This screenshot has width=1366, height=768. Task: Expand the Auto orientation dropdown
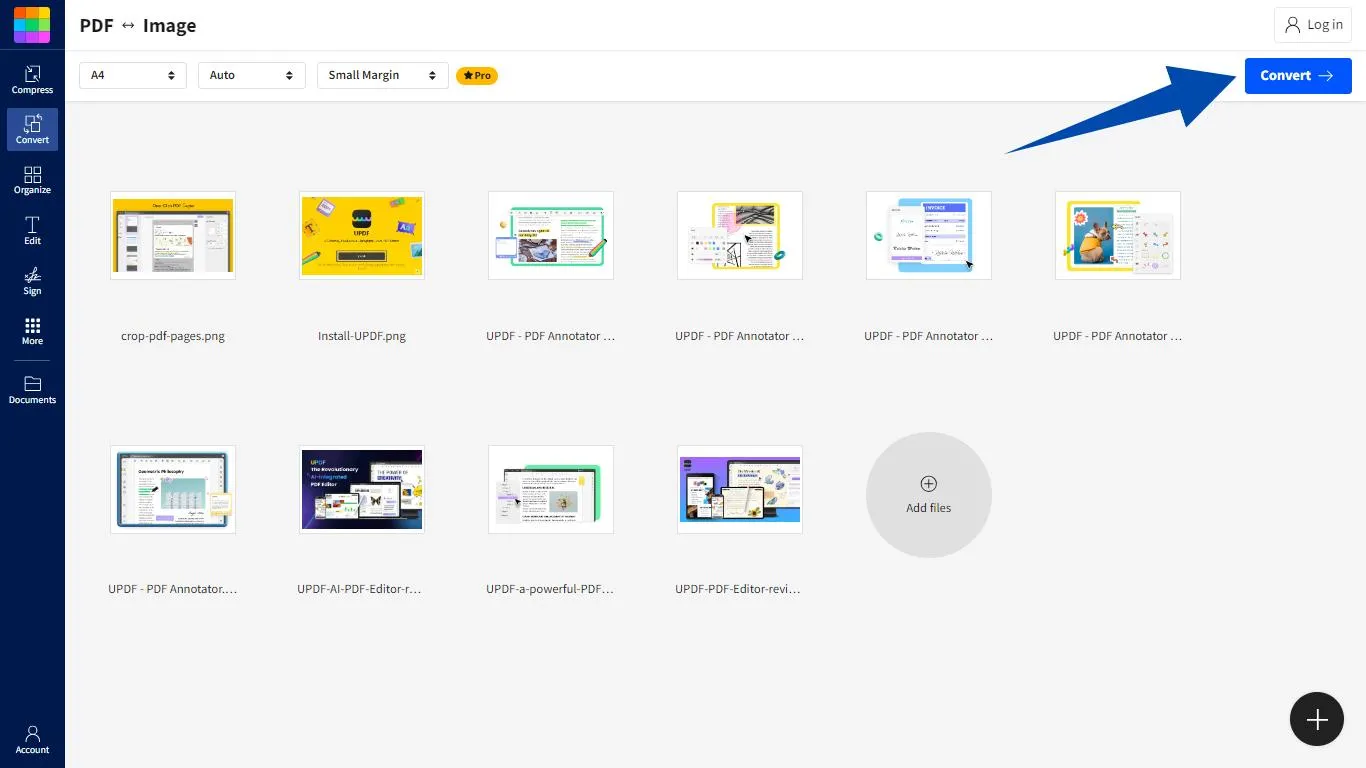click(x=251, y=75)
